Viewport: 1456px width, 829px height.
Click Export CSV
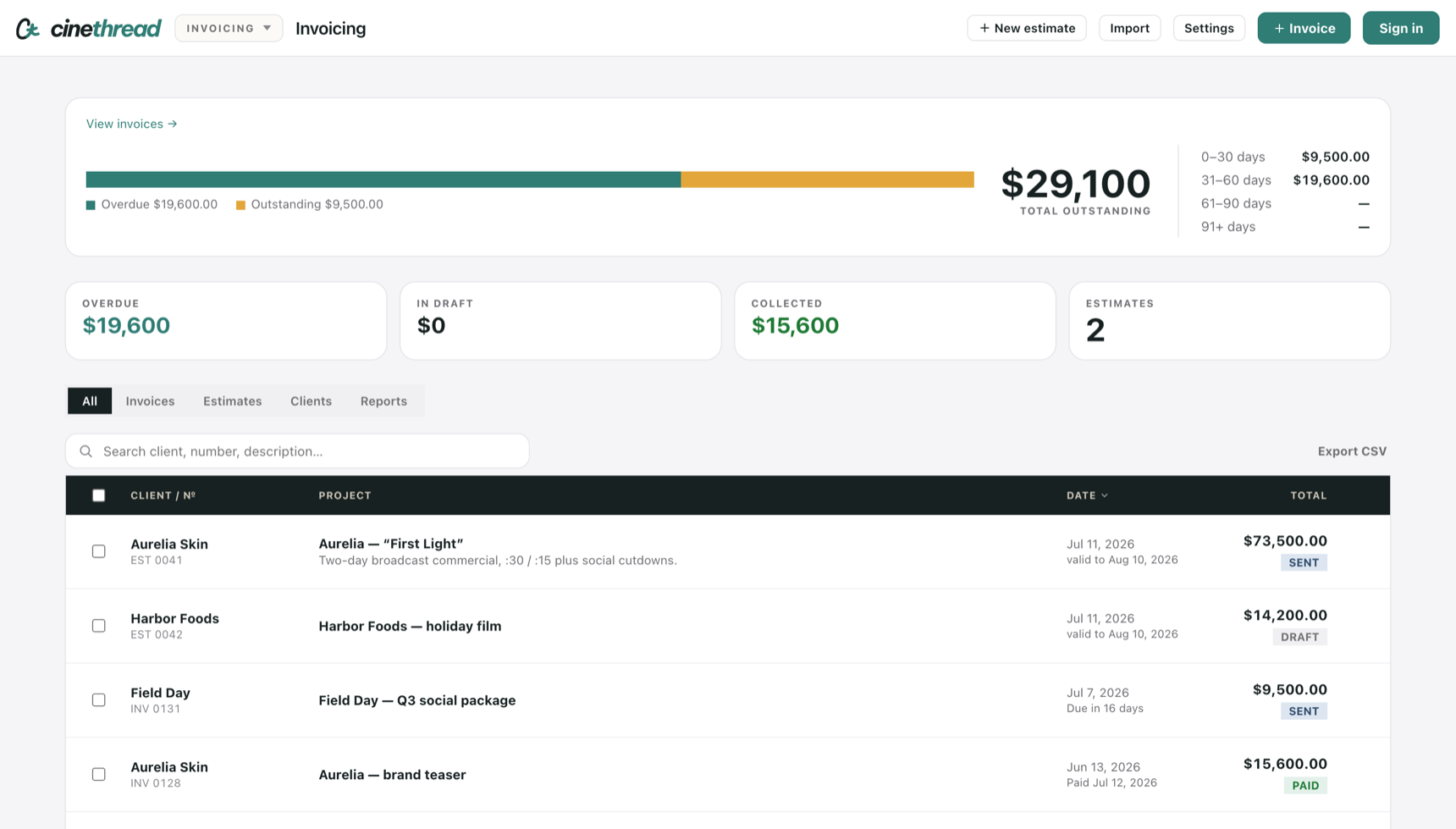[1352, 451]
